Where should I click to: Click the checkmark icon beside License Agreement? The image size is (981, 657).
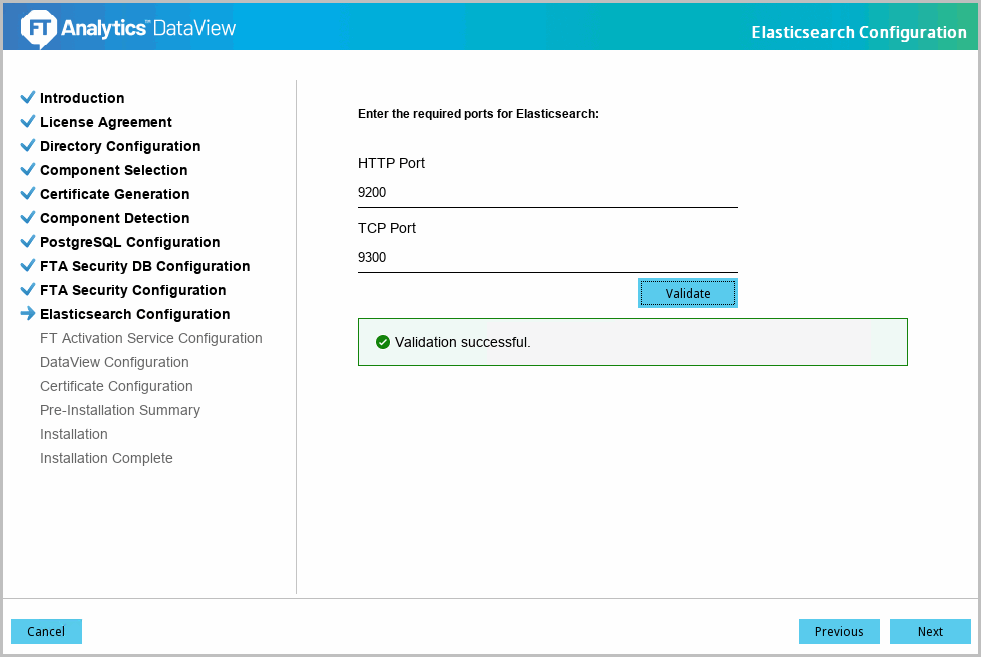click(28, 121)
